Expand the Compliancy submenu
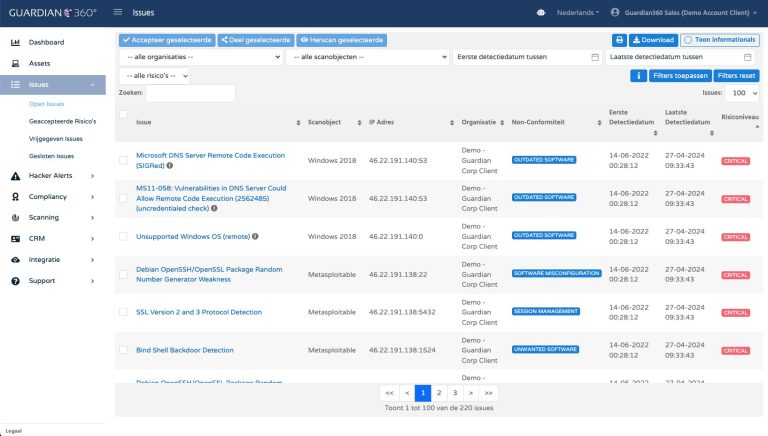Image resolution: width=768 pixels, height=436 pixels. 92,197
